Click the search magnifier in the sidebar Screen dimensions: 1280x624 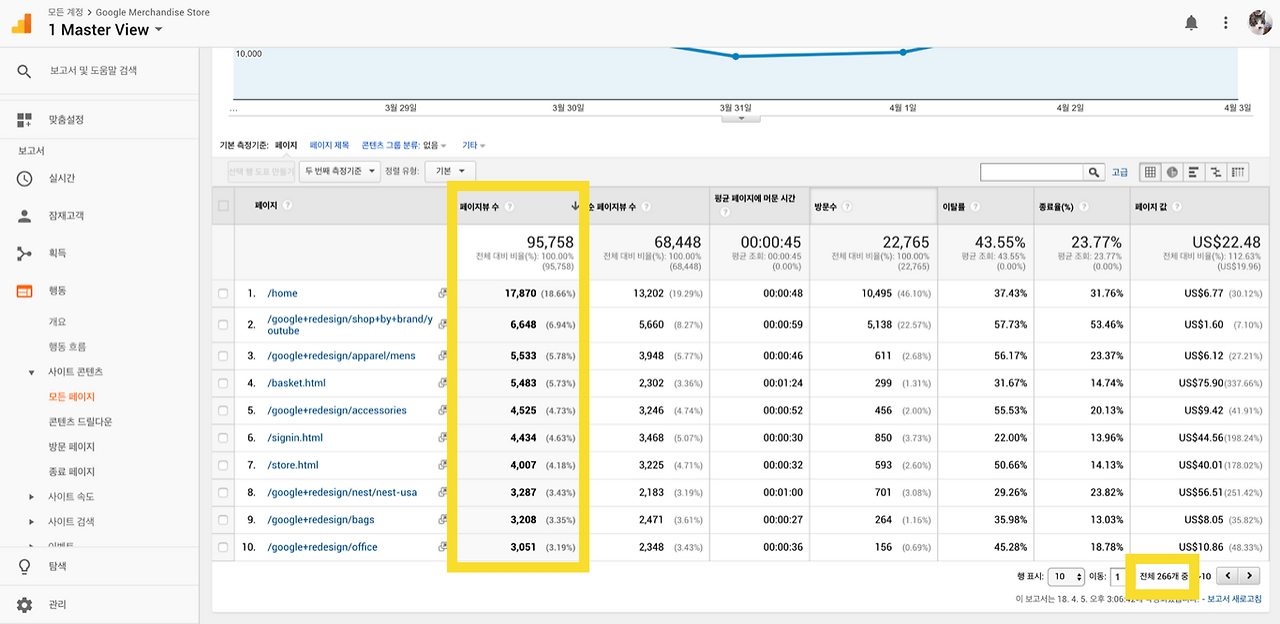[x=24, y=71]
